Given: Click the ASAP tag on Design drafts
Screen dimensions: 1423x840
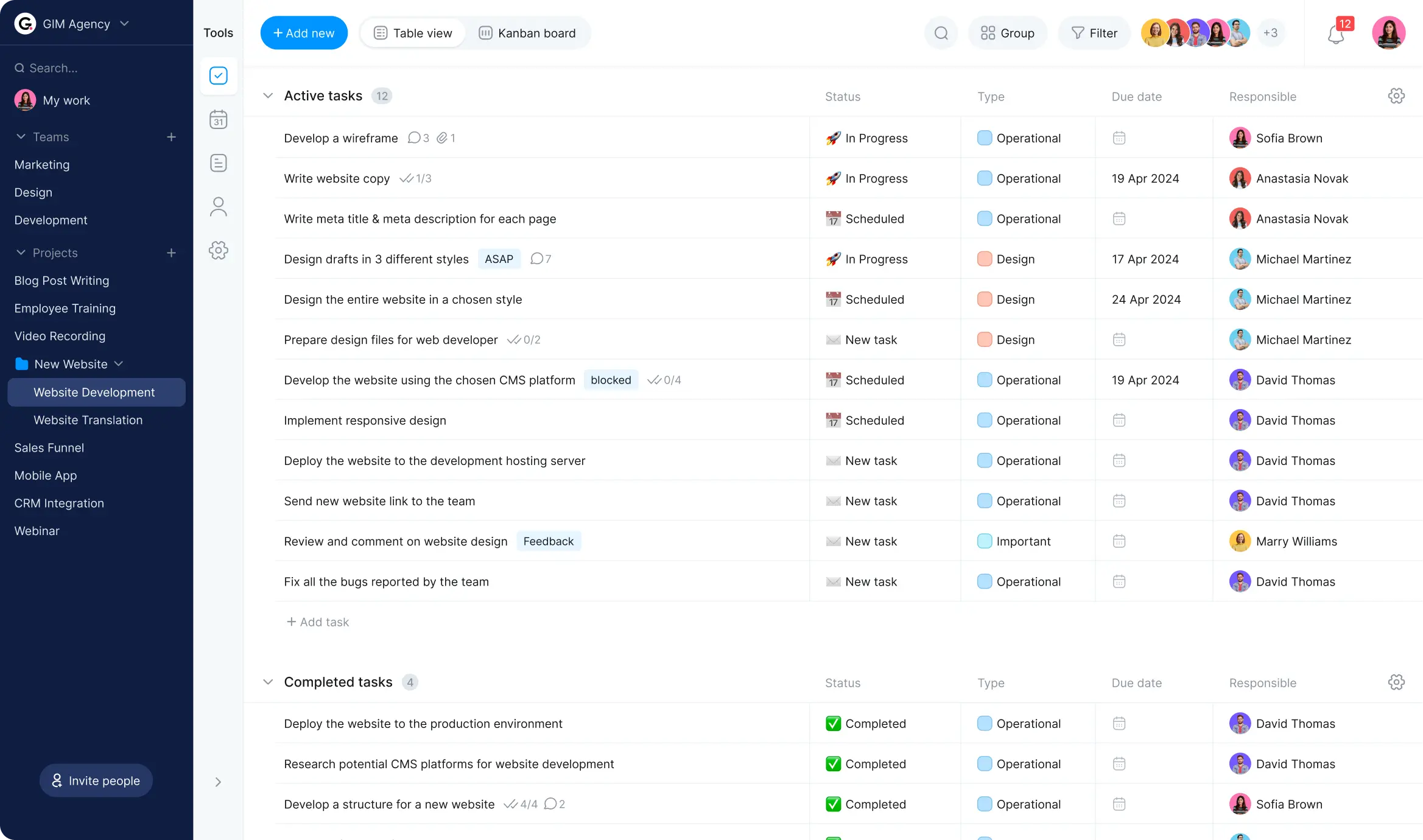Looking at the screenshot, I should [x=499, y=259].
